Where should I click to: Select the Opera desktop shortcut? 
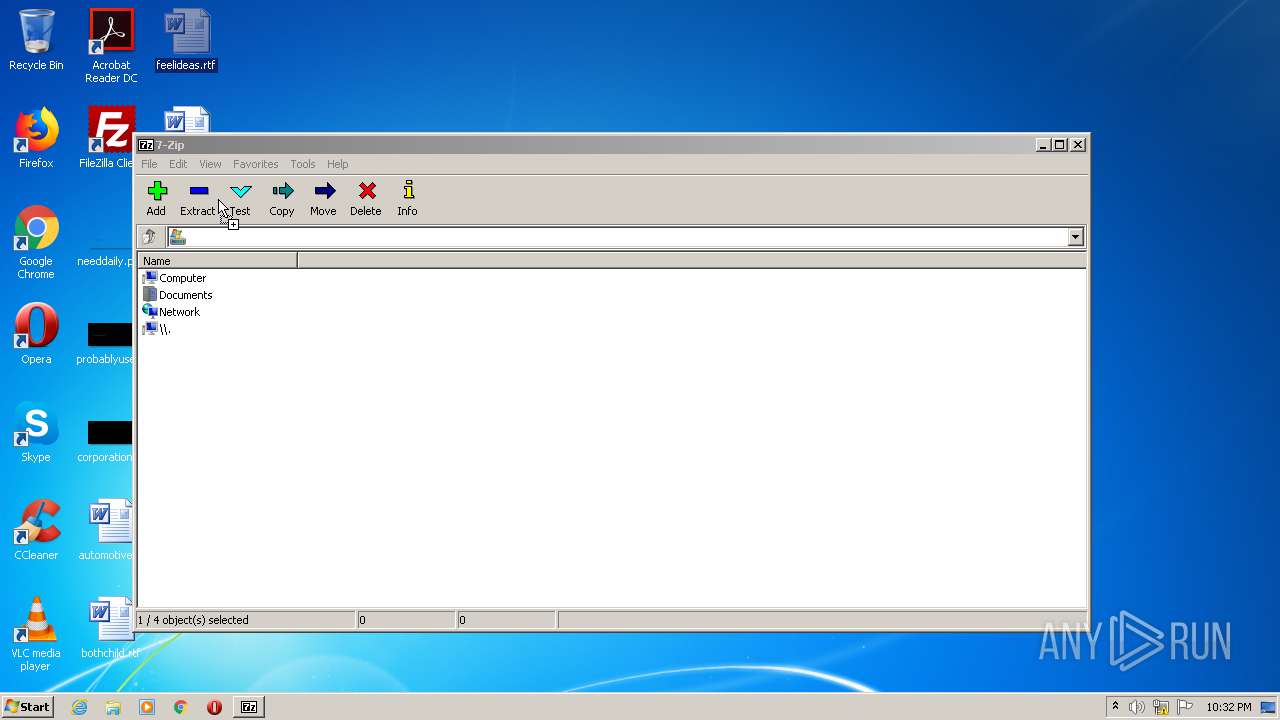pos(36,334)
